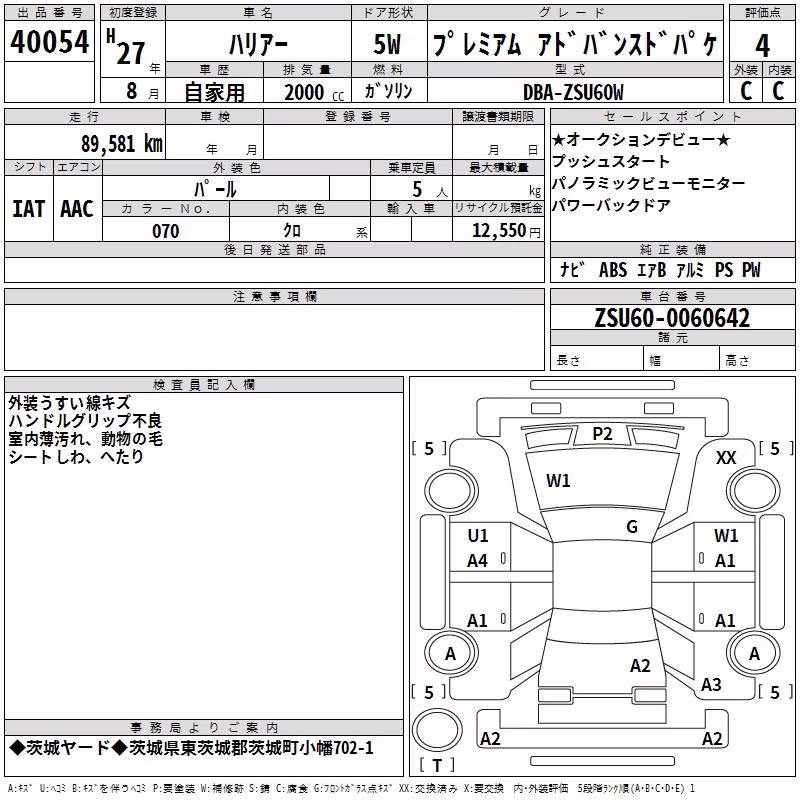
Task: Select the 車台番号 header
Action: 672,296
